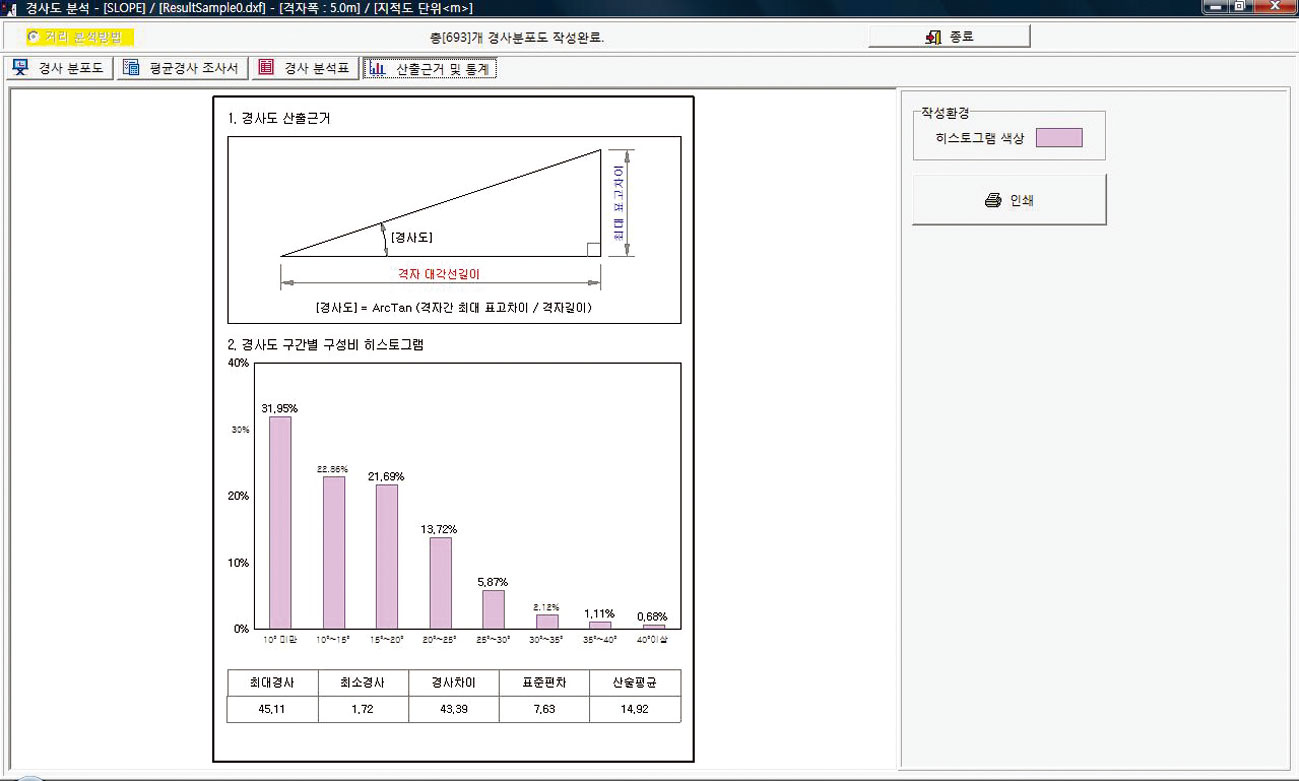This screenshot has height=781, width=1299.
Task: Close the 경사도 분석 window
Action: [x=1275, y=7]
